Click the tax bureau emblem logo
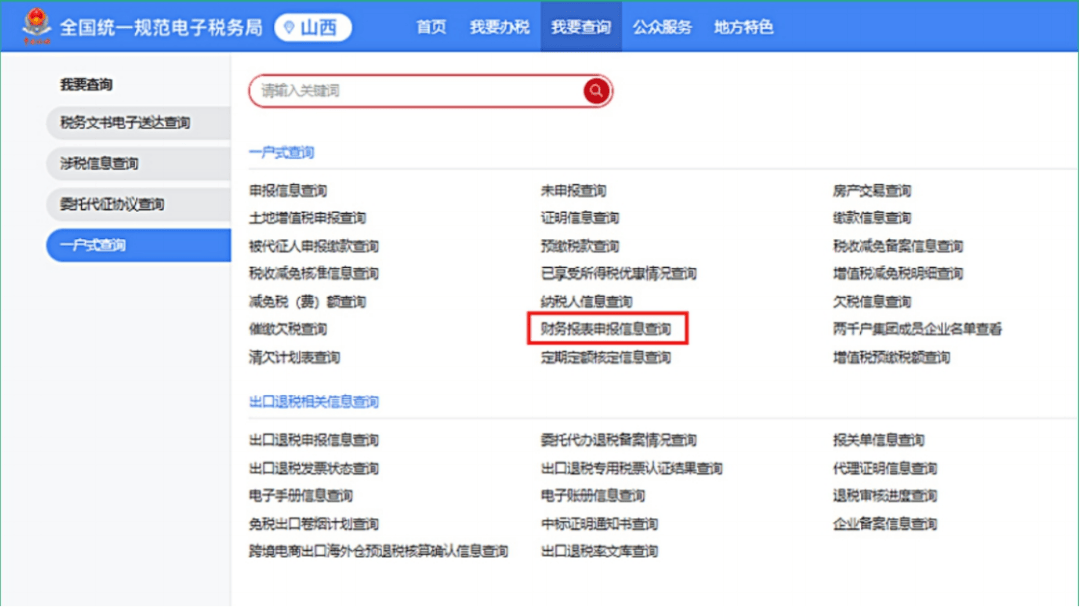 [x=36, y=26]
